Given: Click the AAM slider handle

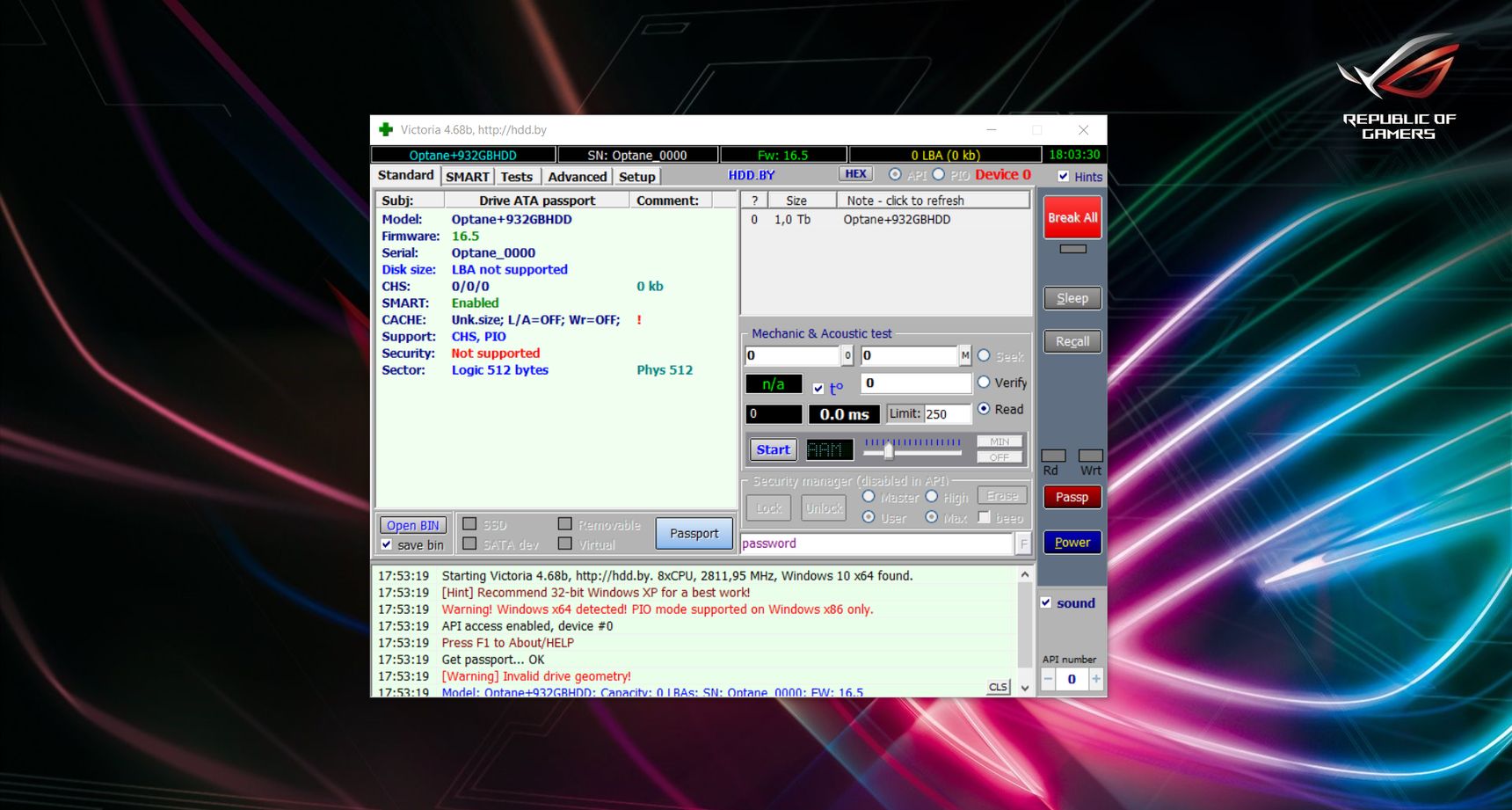Looking at the screenshot, I should click(x=889, y=451).
